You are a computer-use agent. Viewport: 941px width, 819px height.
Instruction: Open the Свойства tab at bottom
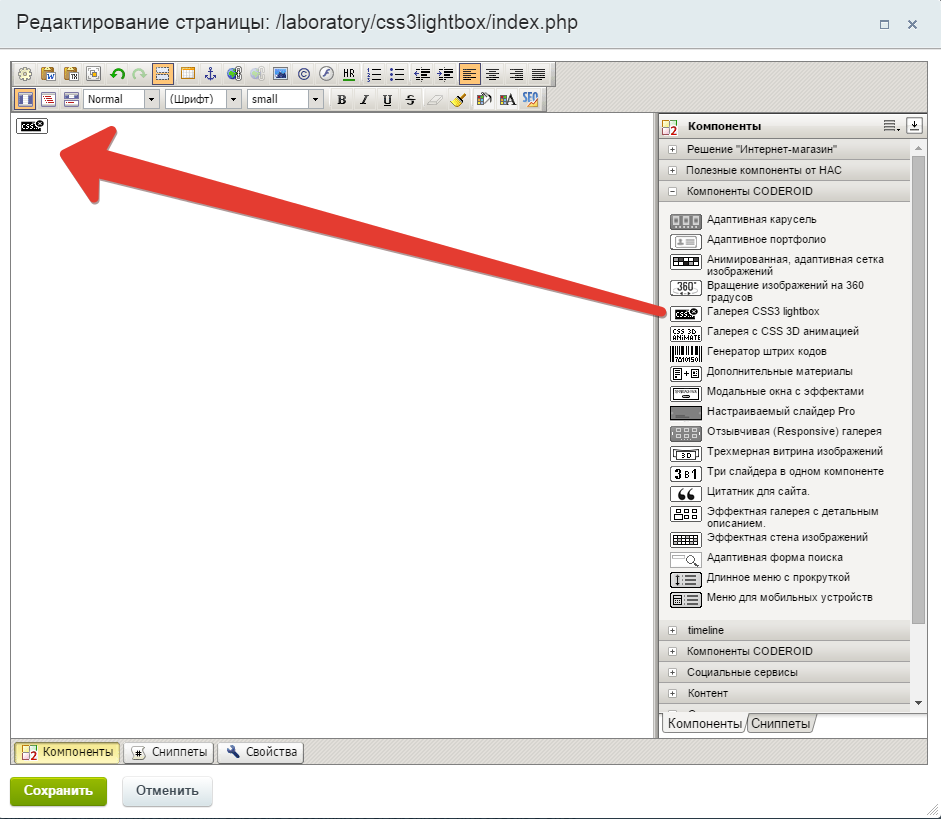[x=261, y=752]
